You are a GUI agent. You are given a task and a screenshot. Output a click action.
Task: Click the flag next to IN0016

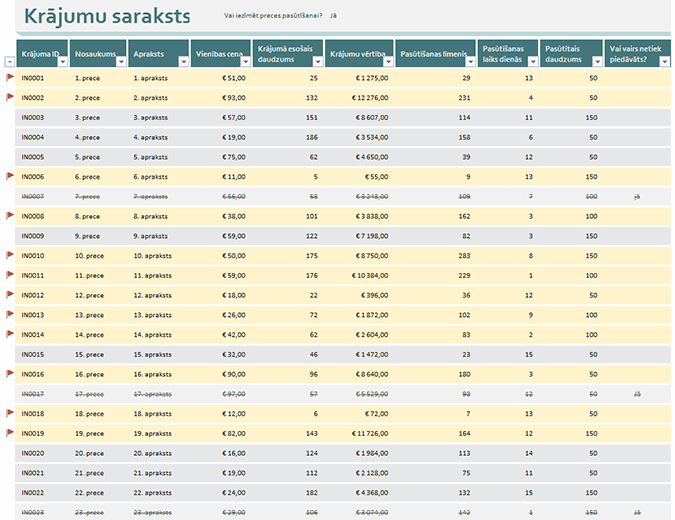coord(11,373)
